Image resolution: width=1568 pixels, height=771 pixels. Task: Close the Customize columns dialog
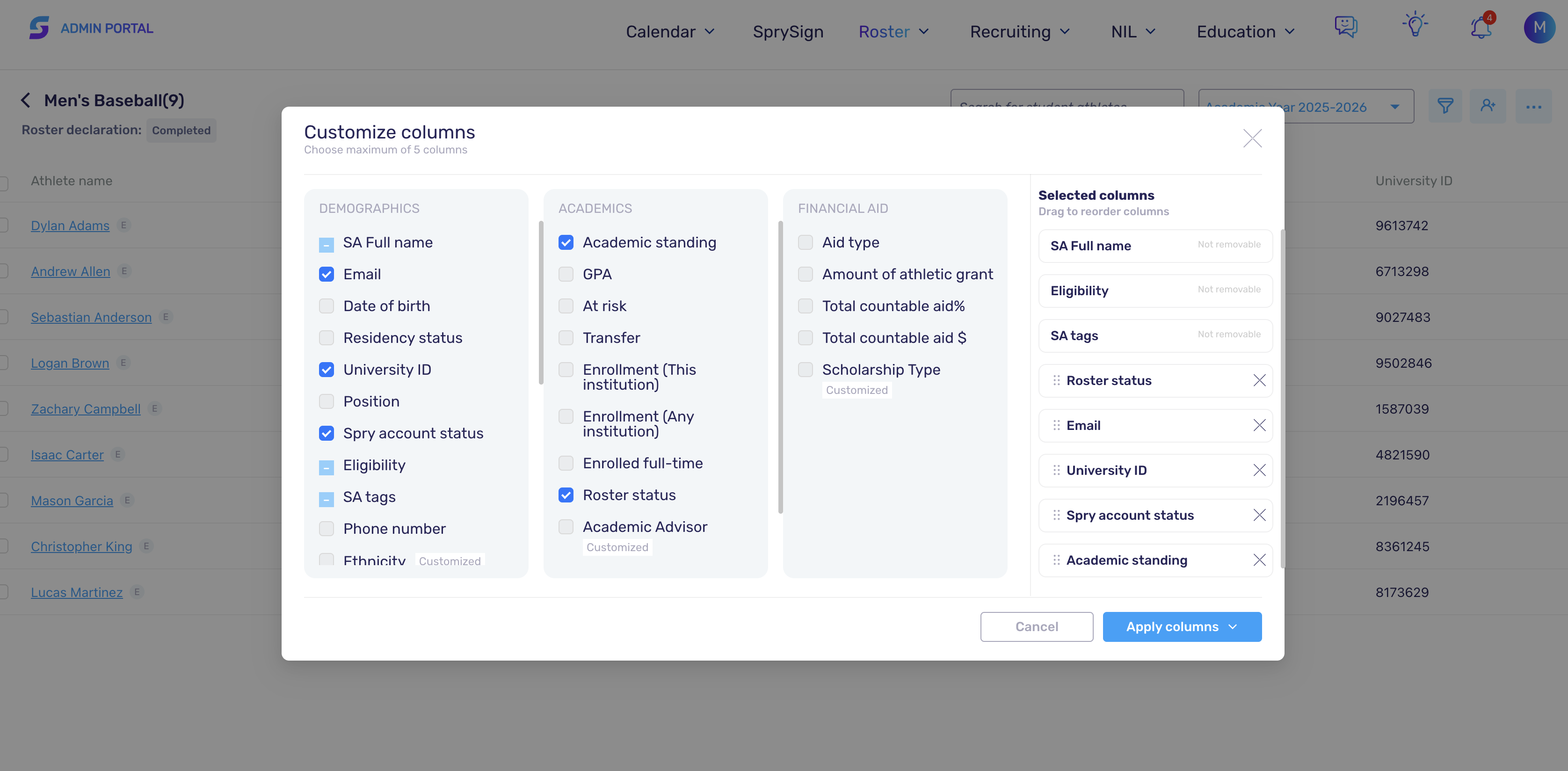pos(1252,138)
